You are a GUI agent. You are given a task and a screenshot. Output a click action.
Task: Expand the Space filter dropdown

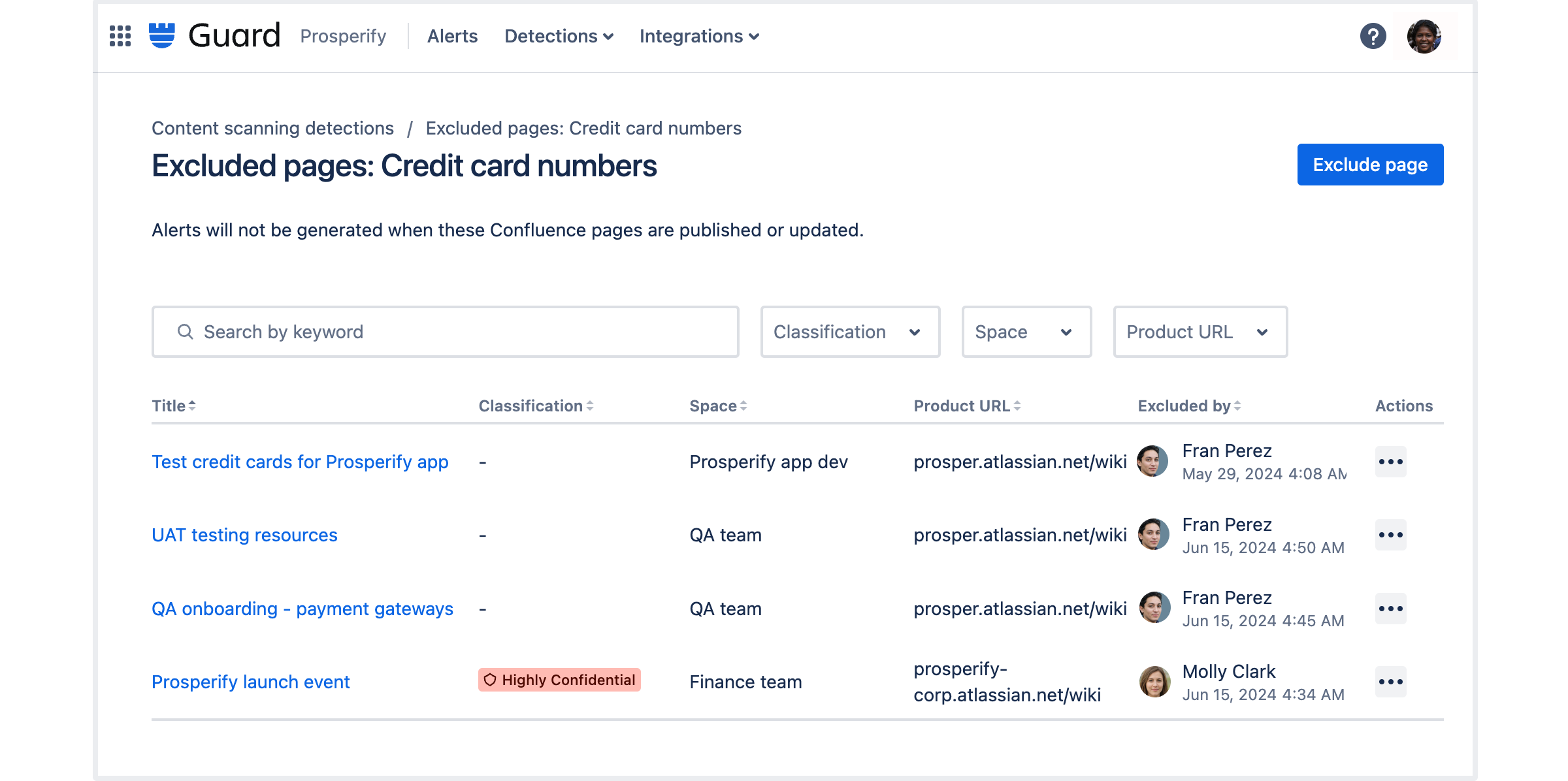tap(1026, 332)
